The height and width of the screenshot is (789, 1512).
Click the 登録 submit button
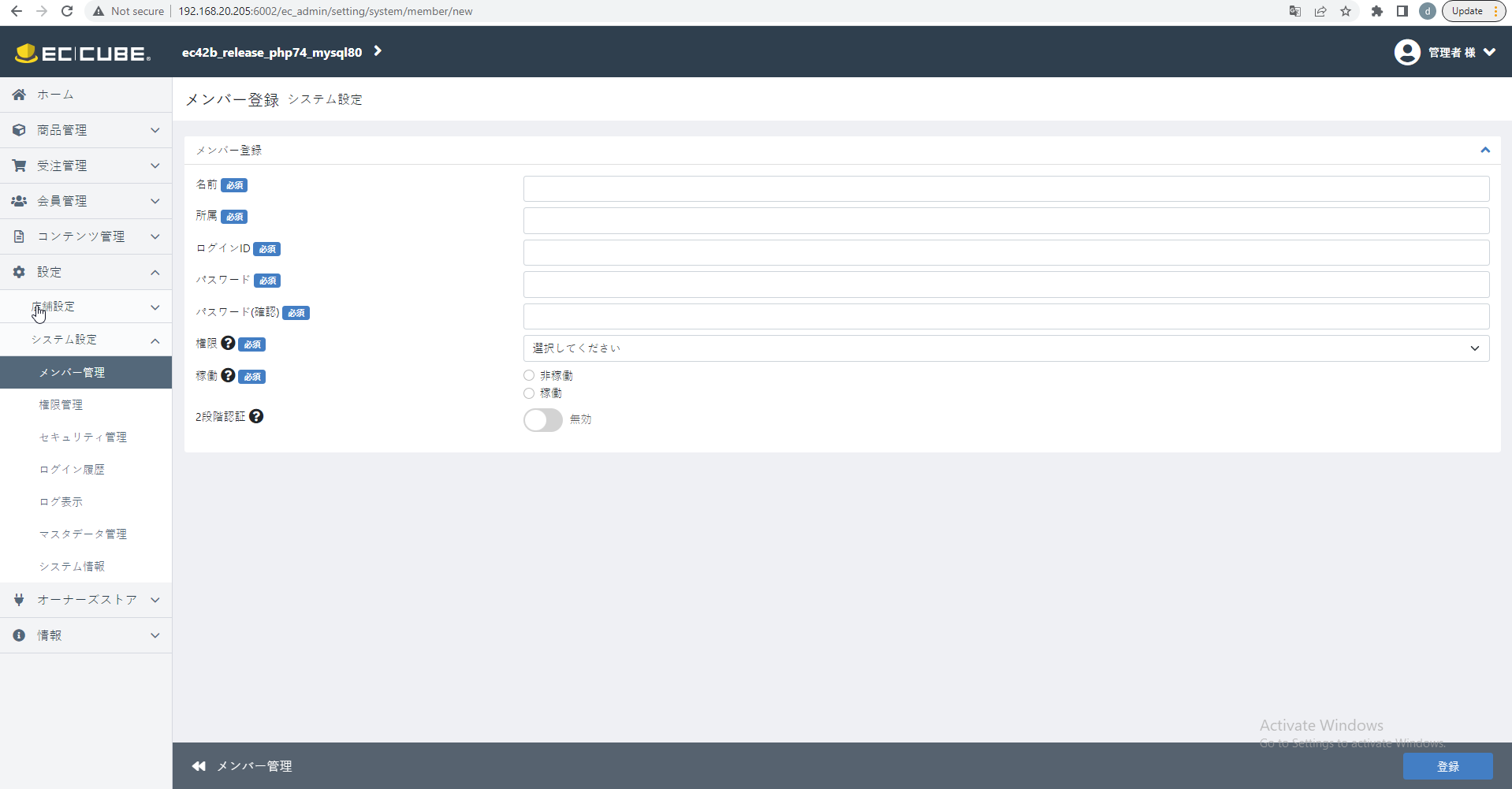pos(1447,765)
